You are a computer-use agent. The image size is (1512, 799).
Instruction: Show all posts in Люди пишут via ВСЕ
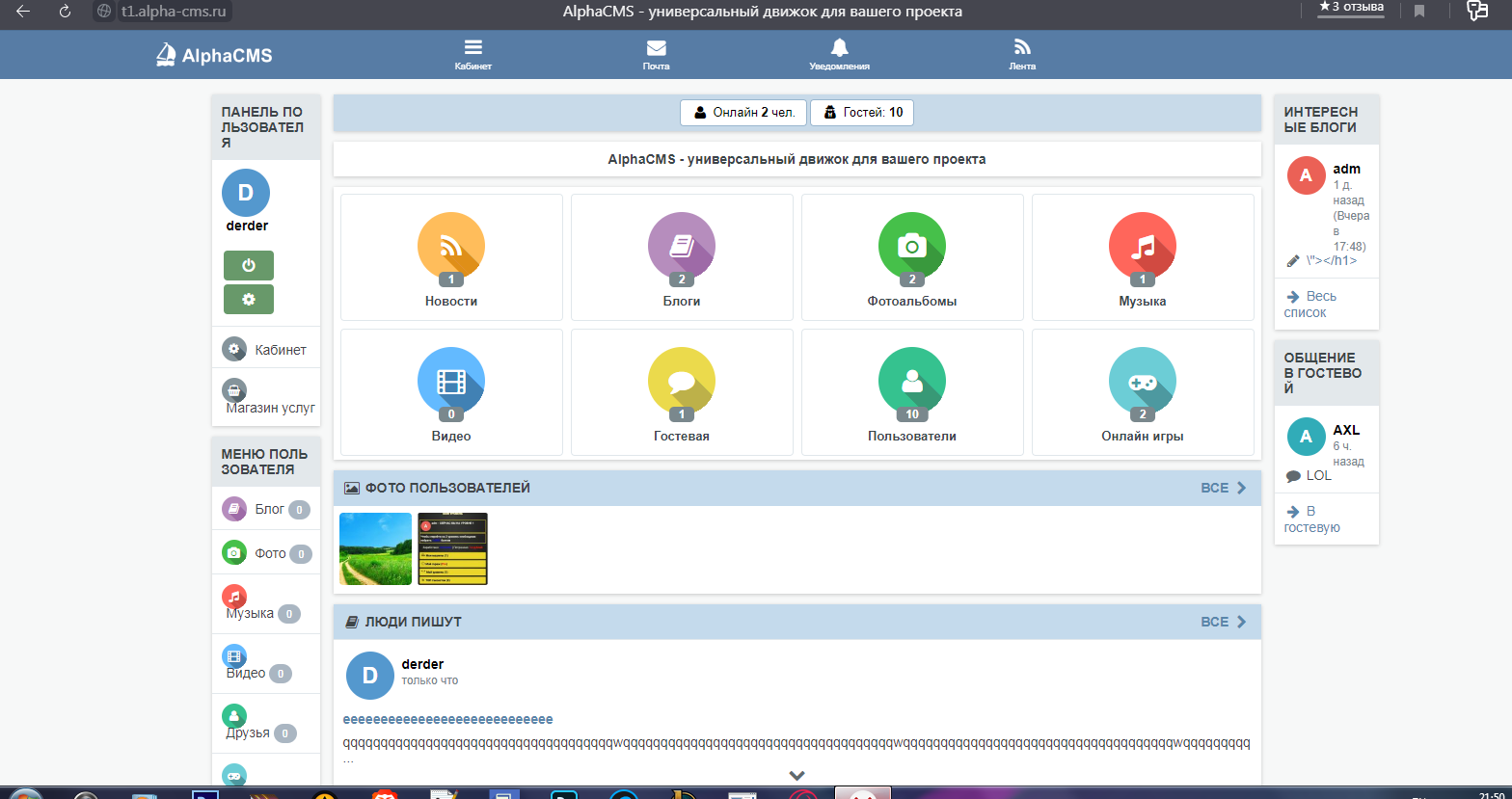click(x=1223, y=622)
